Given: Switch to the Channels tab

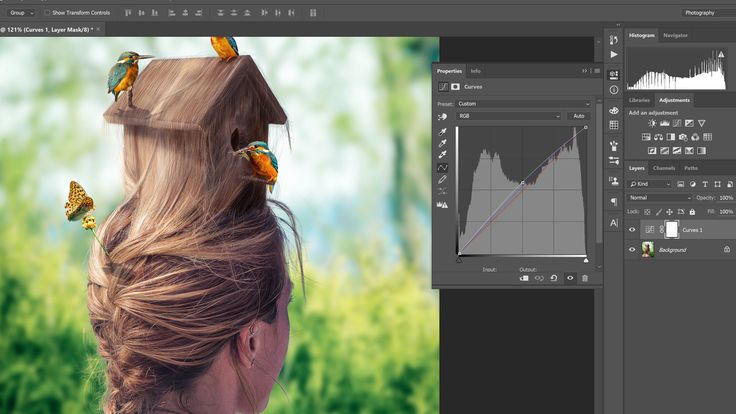Looking at the screenshot, I should 664,168.
